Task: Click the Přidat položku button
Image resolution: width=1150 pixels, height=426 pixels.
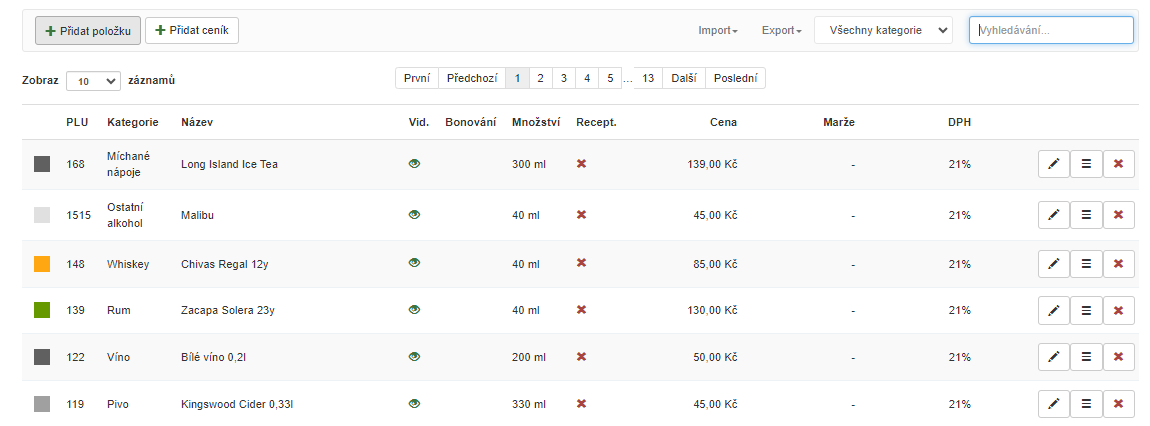Action: (88, 31)
